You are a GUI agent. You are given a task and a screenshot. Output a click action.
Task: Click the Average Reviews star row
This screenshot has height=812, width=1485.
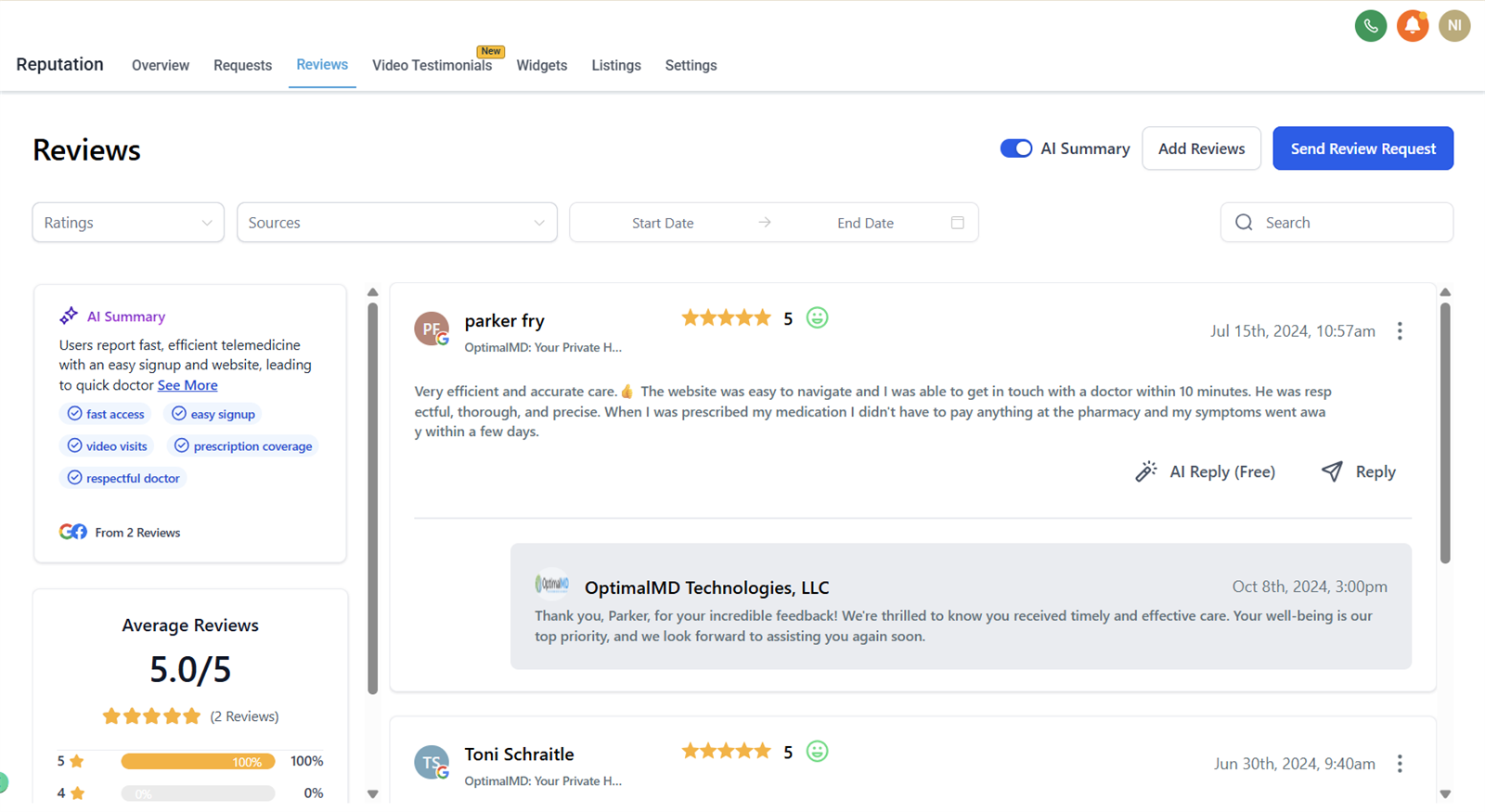pyautogui.click(x=151, y=716)
